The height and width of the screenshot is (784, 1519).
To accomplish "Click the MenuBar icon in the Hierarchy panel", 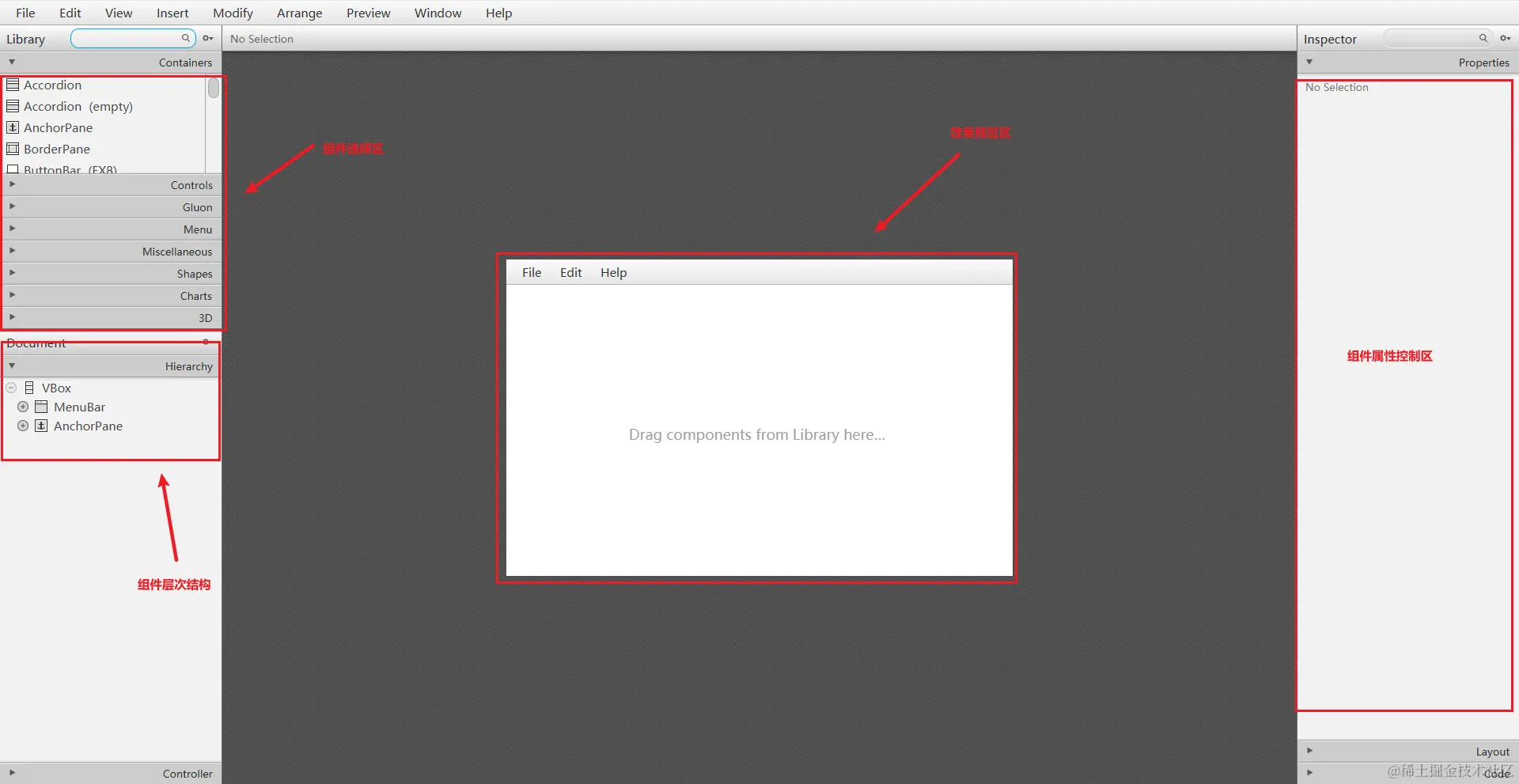I will click(41, 407).
